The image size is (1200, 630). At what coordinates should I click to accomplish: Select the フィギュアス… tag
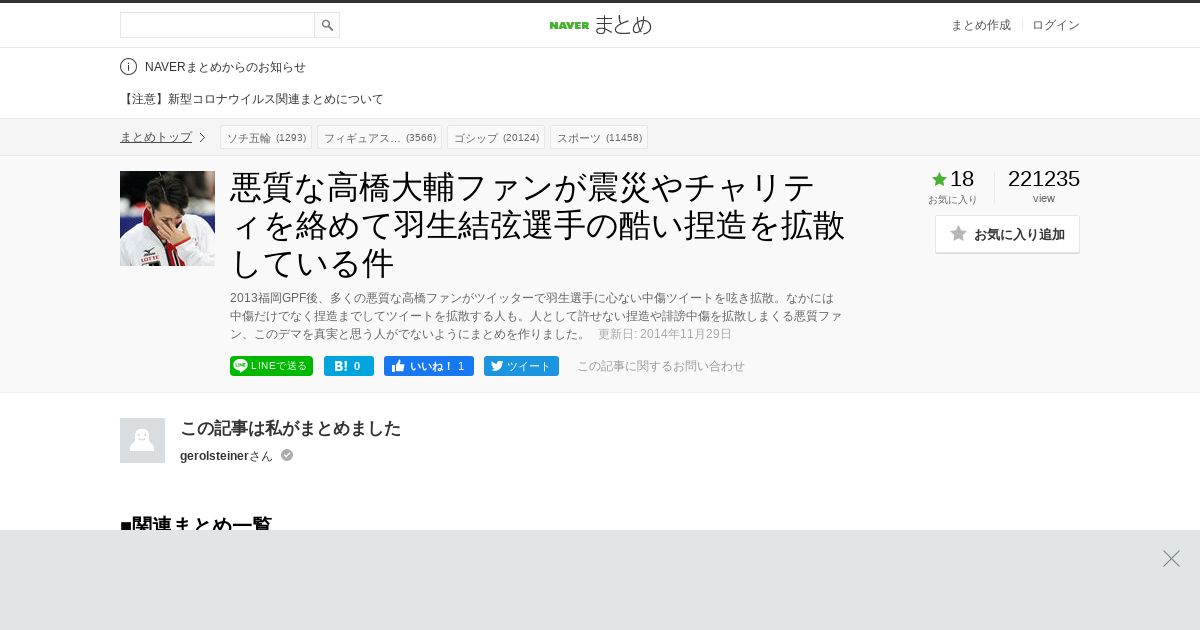[379, 137]
